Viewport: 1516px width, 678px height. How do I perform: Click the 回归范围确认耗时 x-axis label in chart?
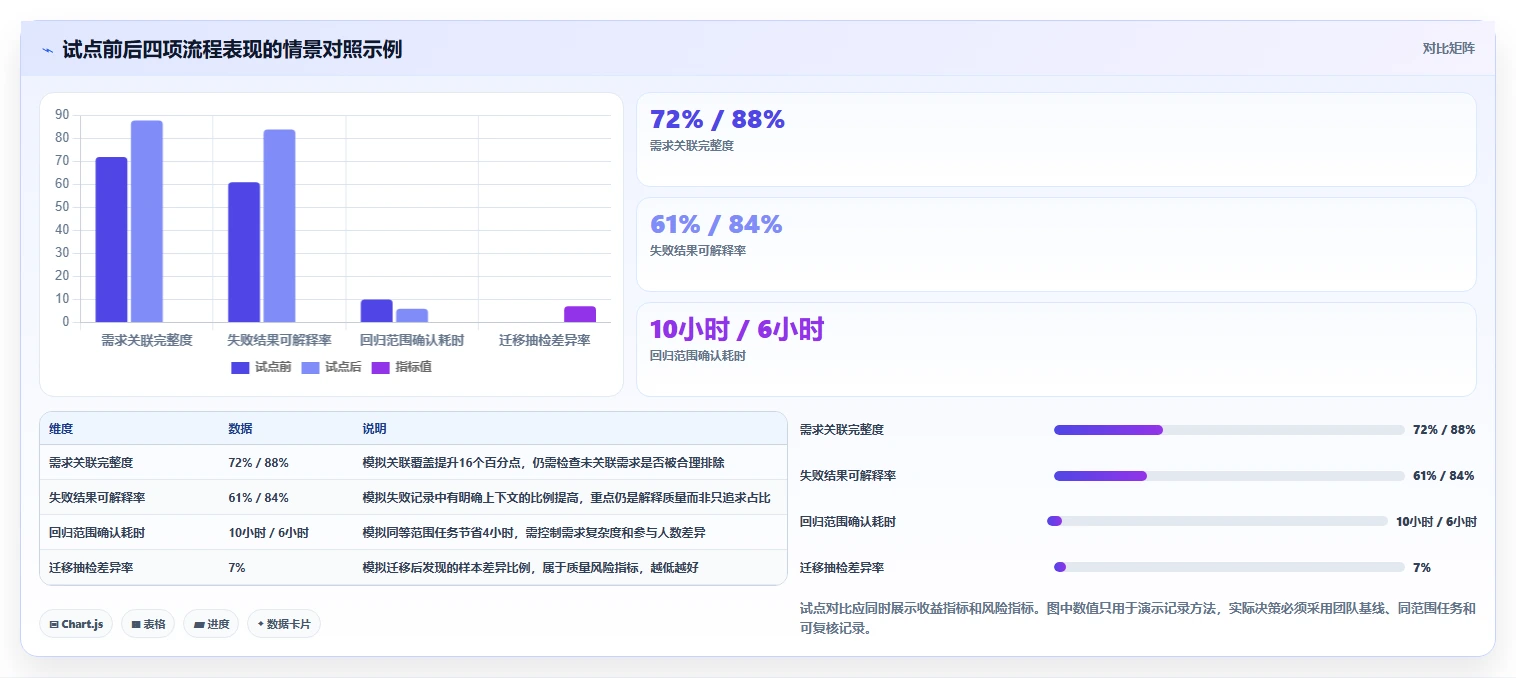click(x=411, y=340)
